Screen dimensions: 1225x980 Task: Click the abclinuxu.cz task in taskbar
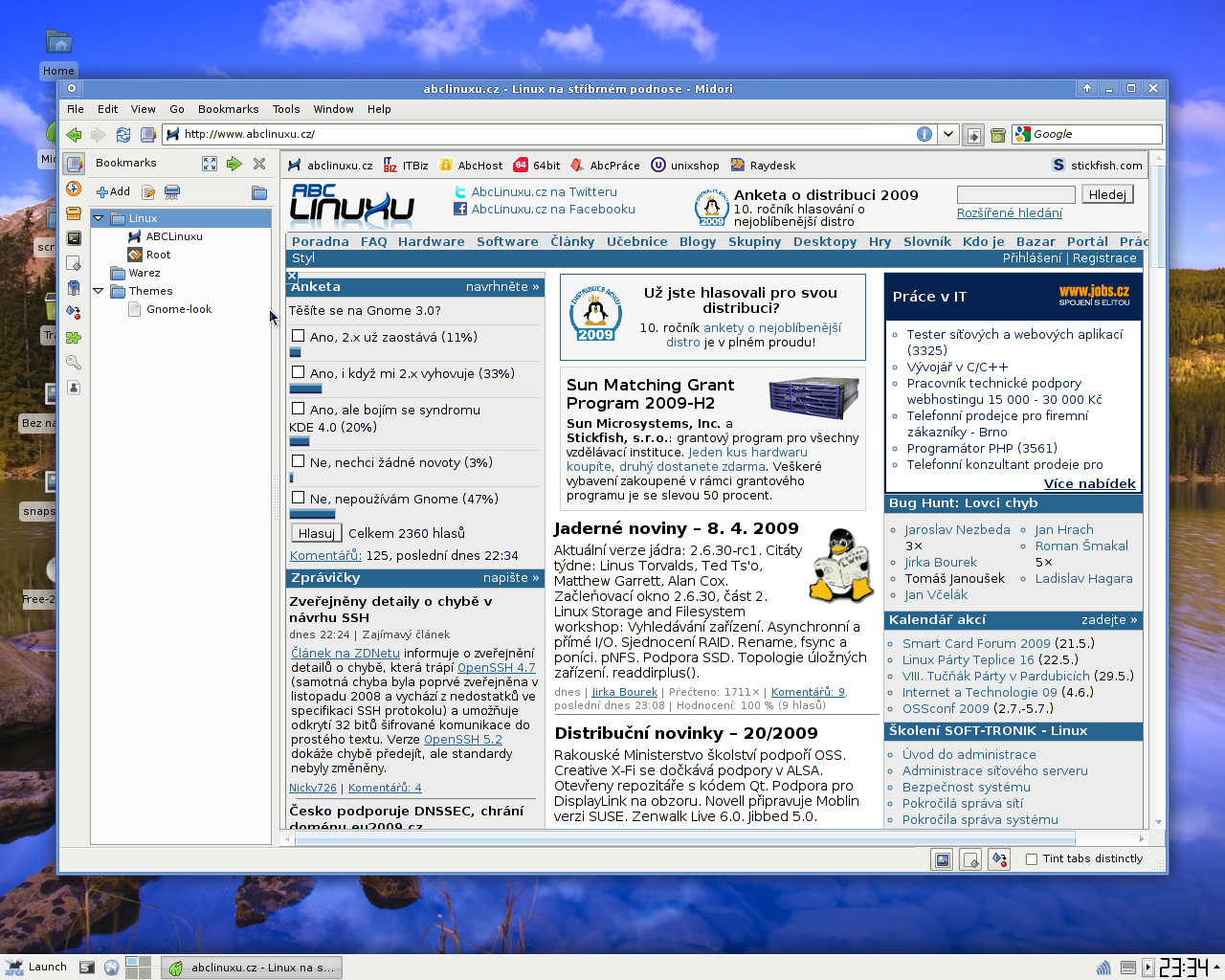click(251, 968)
